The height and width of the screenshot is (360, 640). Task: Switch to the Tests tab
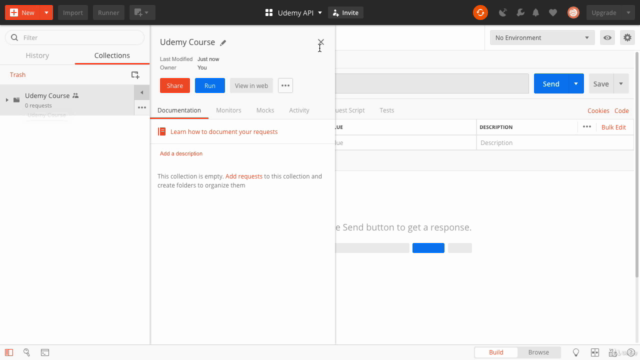(387, 110)
